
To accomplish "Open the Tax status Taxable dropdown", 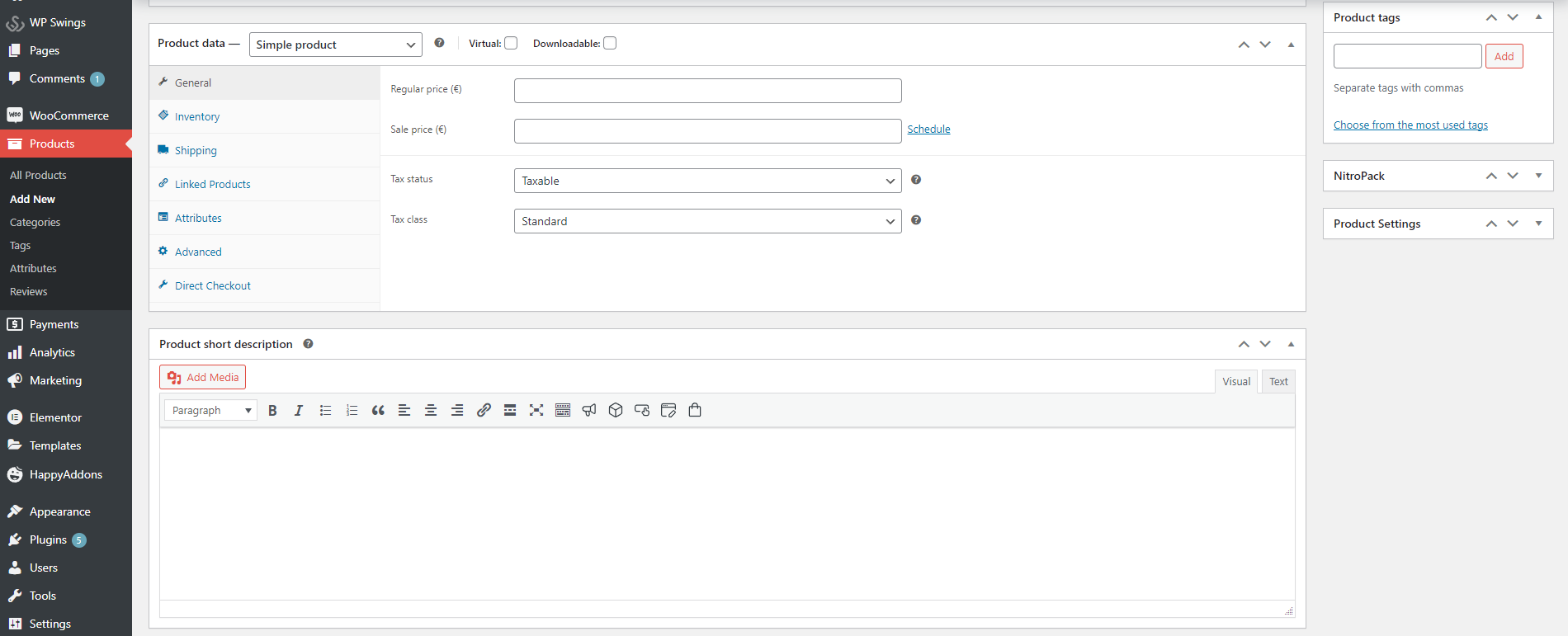I will tap(707, 181).
